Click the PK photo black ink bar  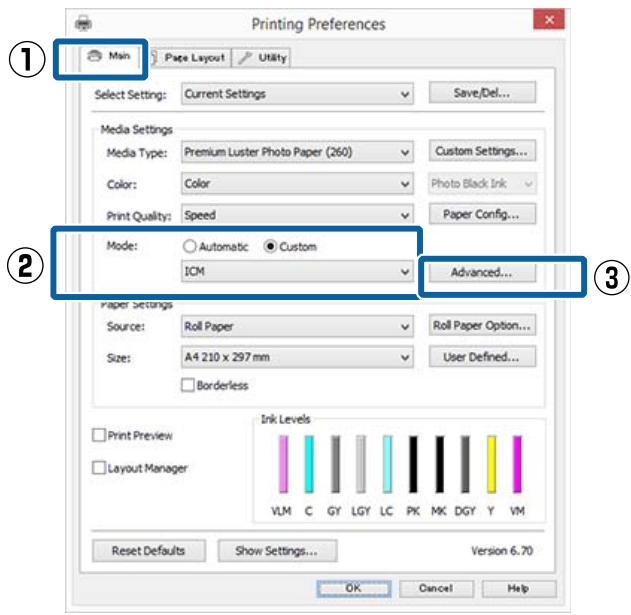tap(413, 464)
